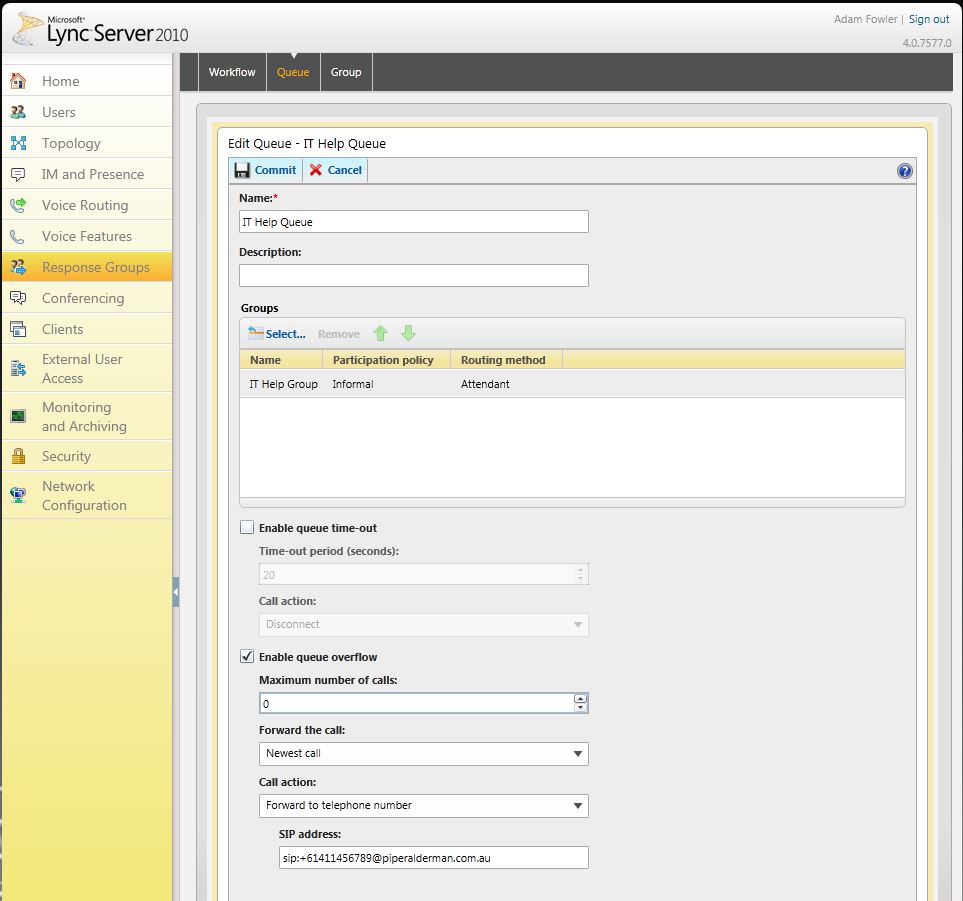Screen dimensions: 963x901
Task: Click the Home house icon in sidebar
Action: point(18,80)
